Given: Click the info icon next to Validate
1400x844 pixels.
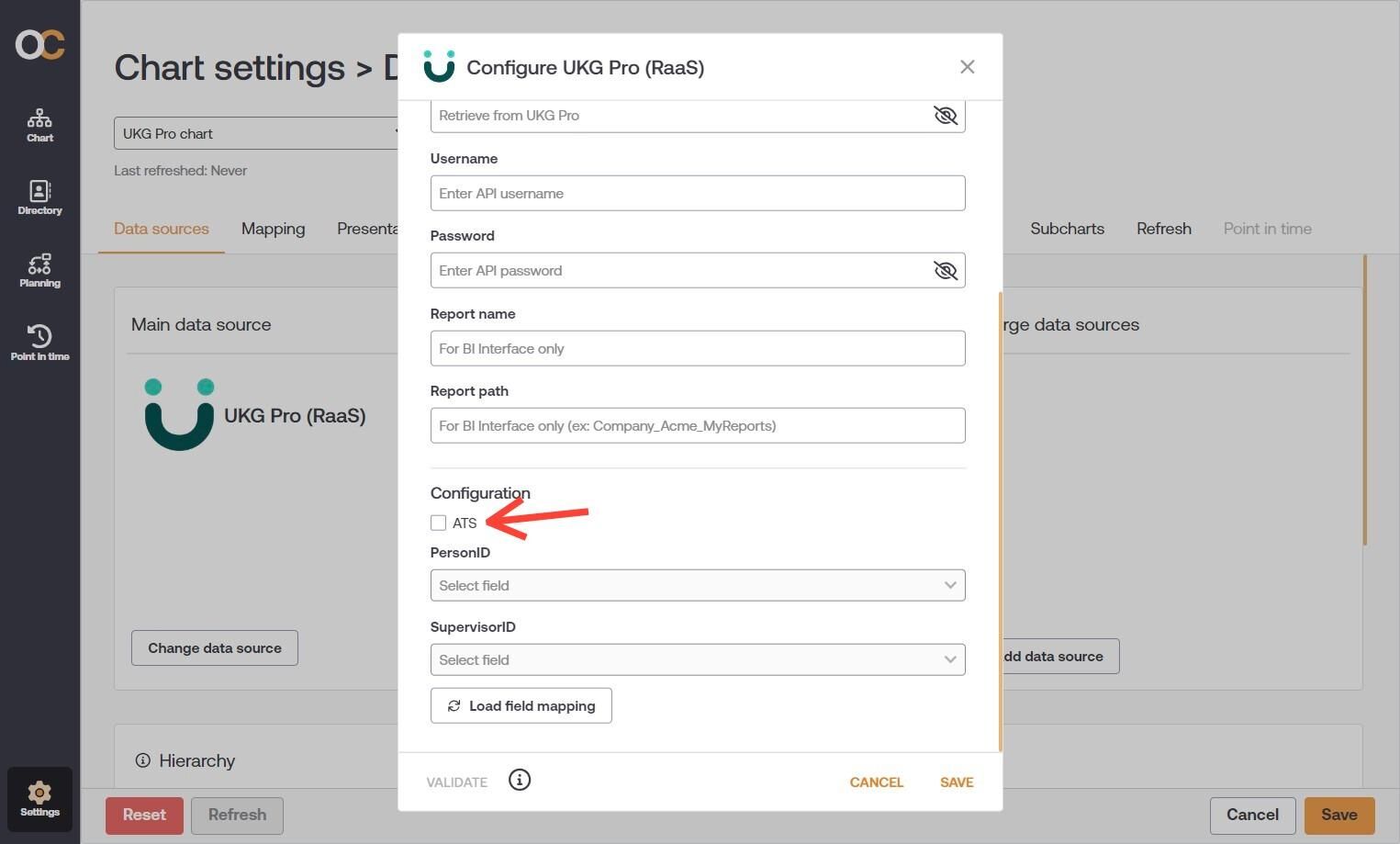Looking at the screenshot, I should [x=520, y=780].
